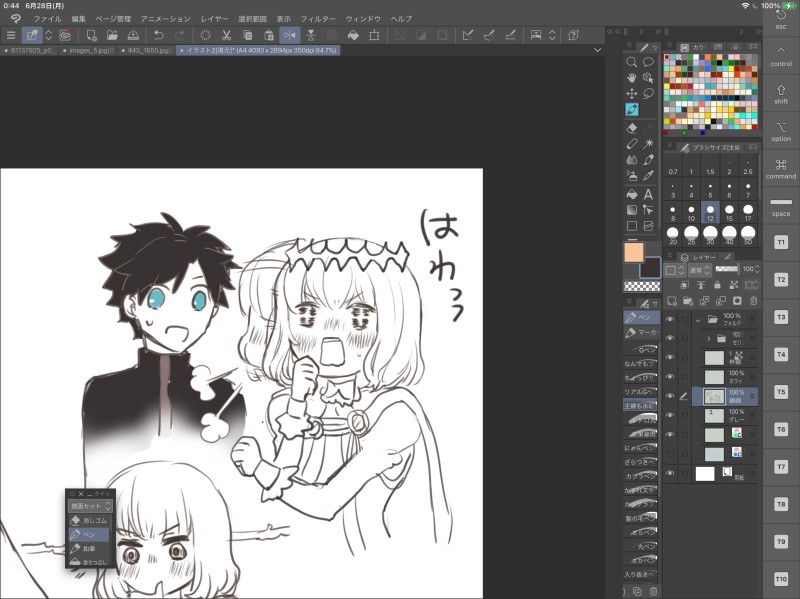Select the Fill bucket tool in tool palette
The width and height of the screenshot is (800, 599).
tap(632, 194)
